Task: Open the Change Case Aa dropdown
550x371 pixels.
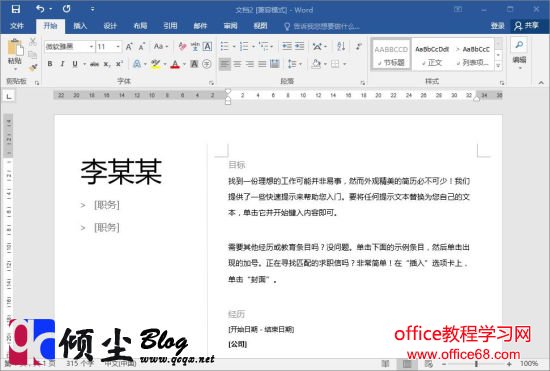Action: pyautogui.click(x=161, y=46)
